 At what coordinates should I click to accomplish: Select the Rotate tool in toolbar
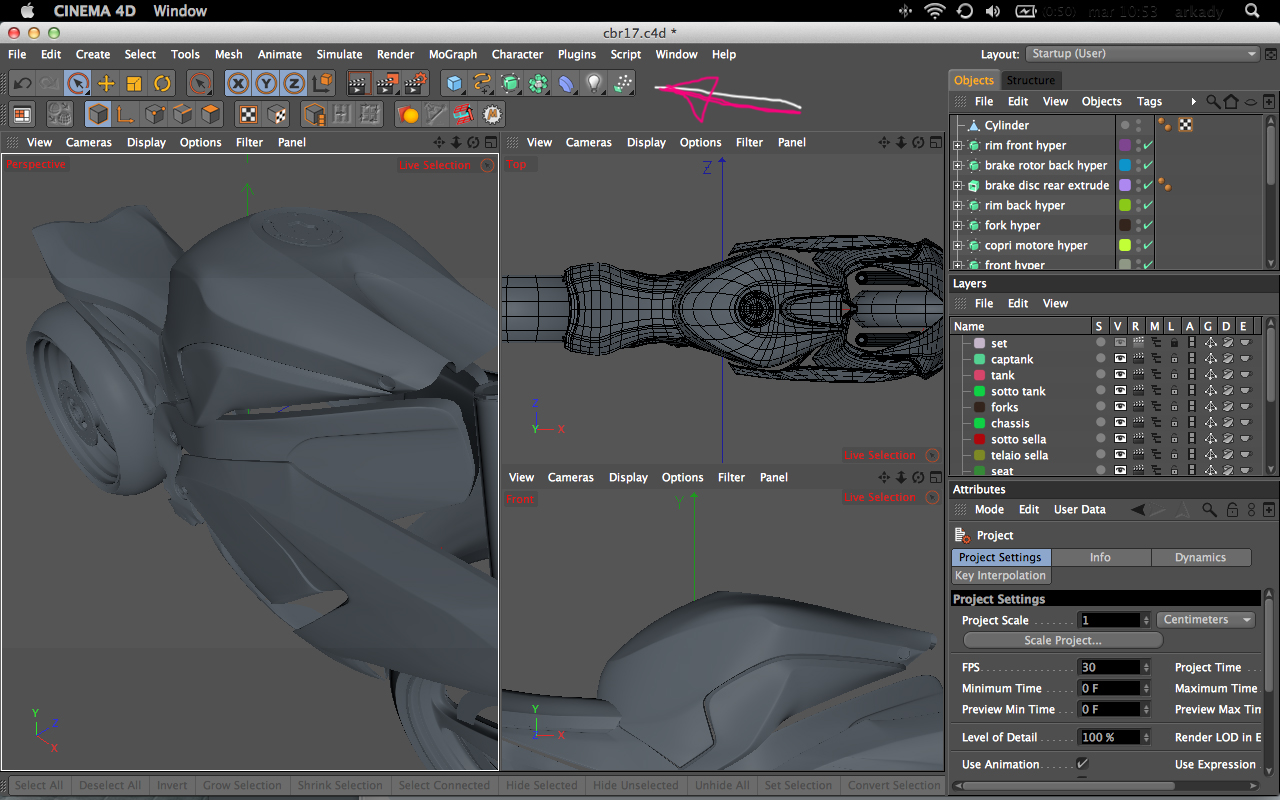click(162, 84)
